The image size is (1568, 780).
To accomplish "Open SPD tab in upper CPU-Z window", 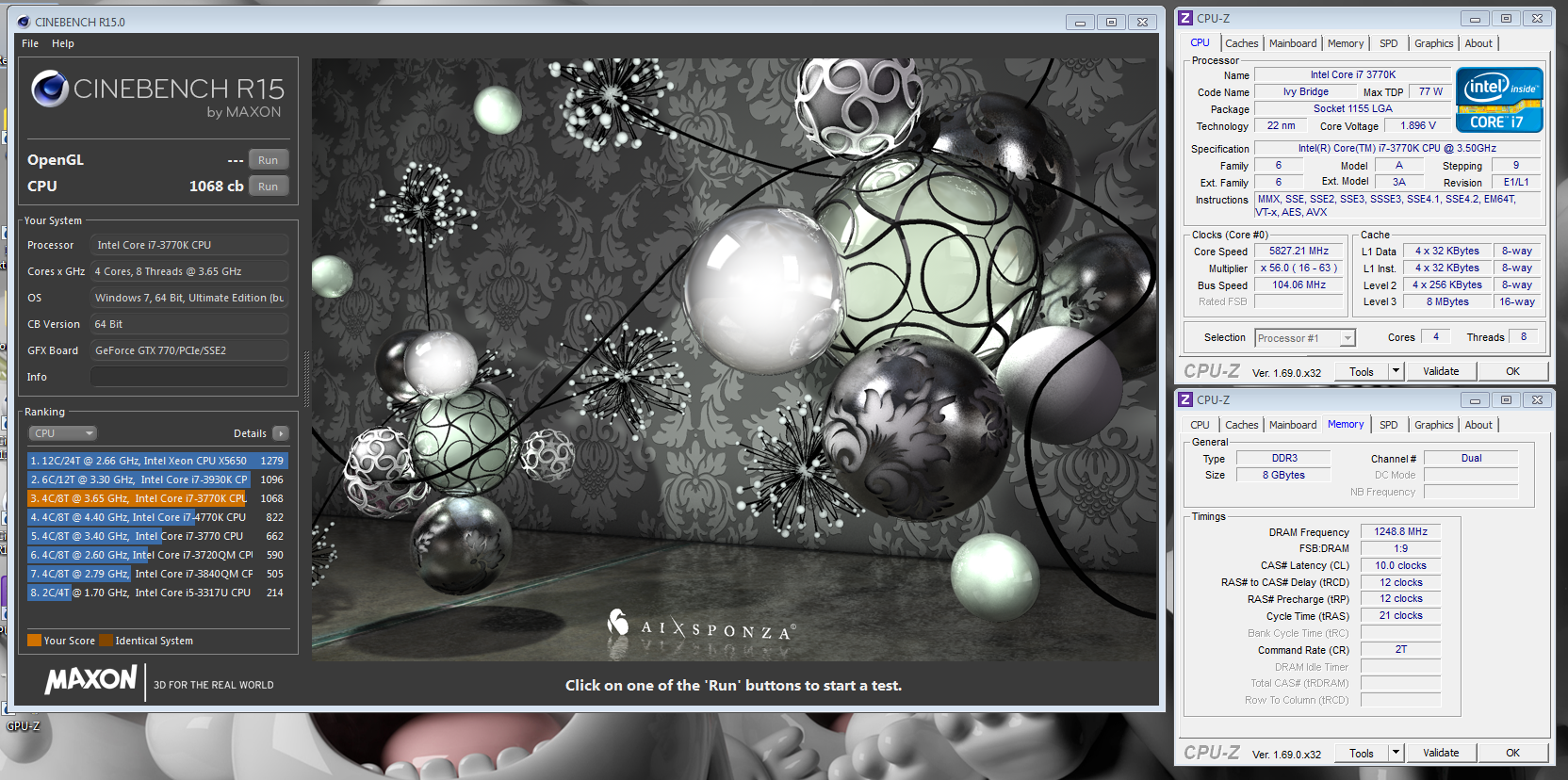I will tap(1389, 43).
